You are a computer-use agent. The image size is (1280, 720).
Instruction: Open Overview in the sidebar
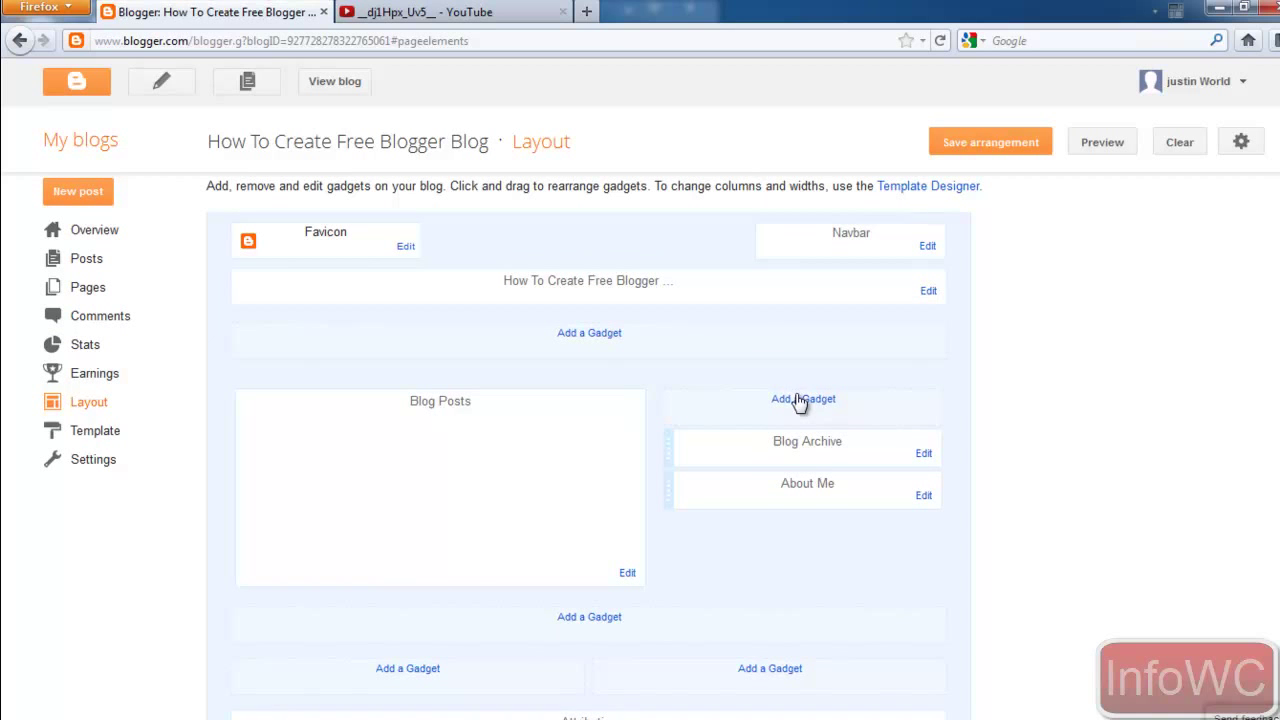(94, 230)
